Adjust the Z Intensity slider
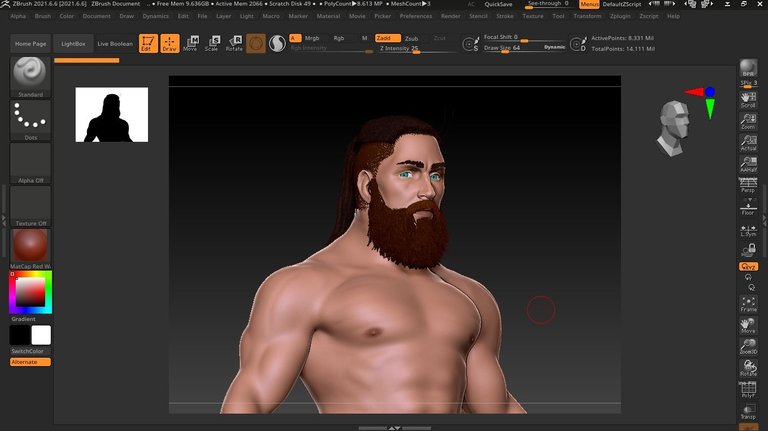This screenshot has height=431, width=768. coord(416,48)
